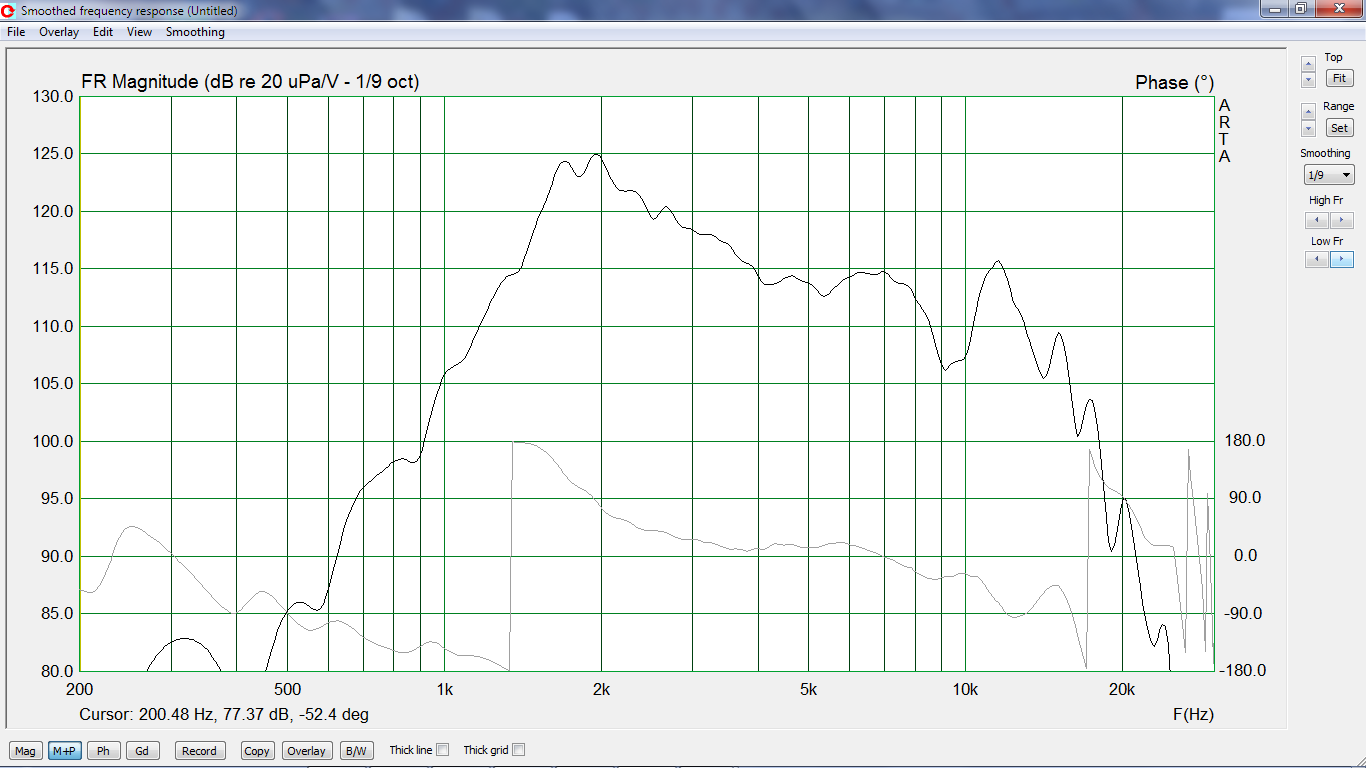
Task: Click the Low Fr right arrow
Action: 1341,259
